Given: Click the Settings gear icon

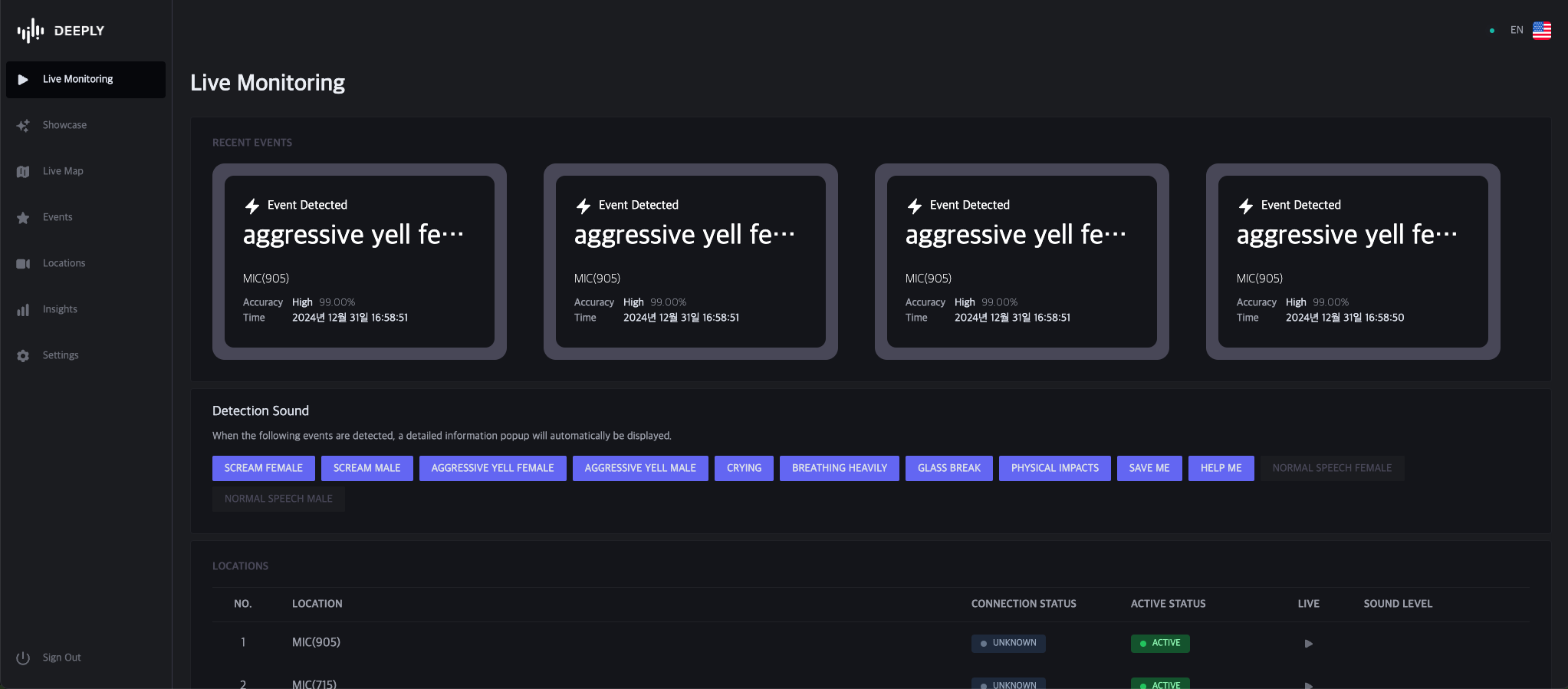Looking at the screenshot, I should coord(23,356).
